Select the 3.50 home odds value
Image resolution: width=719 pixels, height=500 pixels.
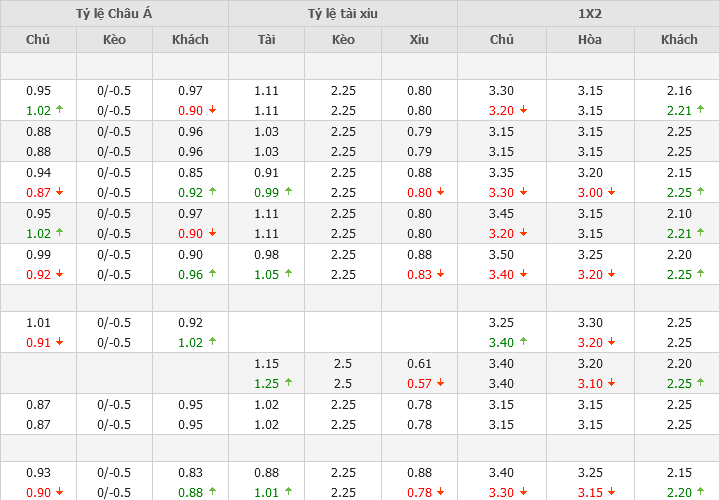tap(501, 255)
